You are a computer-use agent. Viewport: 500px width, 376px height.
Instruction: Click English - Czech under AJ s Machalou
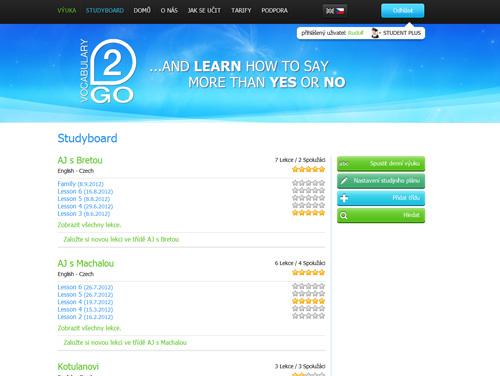pyautogui.click(x=76, y=274)
